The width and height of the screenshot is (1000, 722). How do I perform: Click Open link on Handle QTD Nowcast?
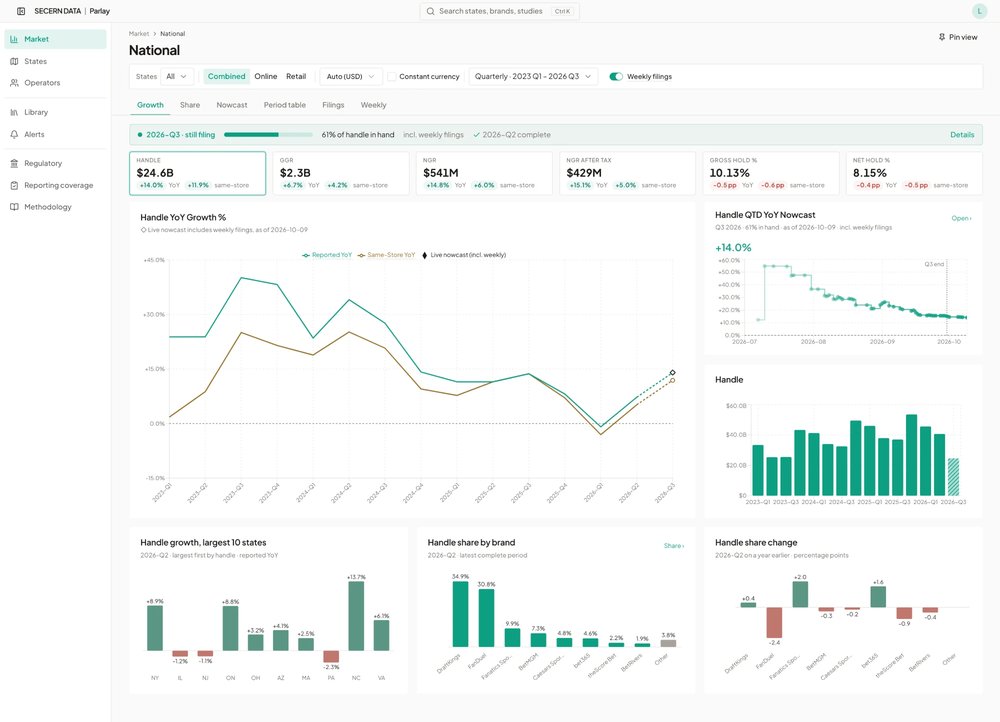click(961, 218)
